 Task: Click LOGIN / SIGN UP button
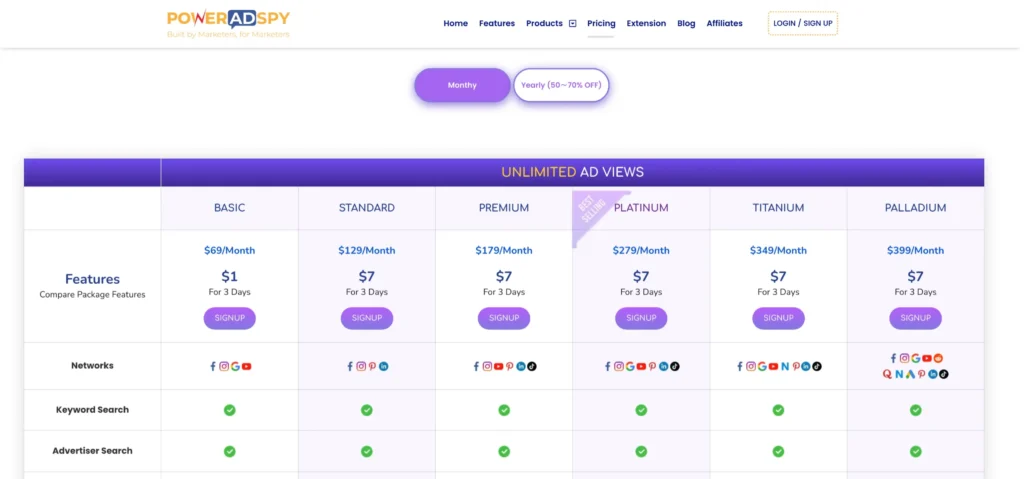click(802, 23)
